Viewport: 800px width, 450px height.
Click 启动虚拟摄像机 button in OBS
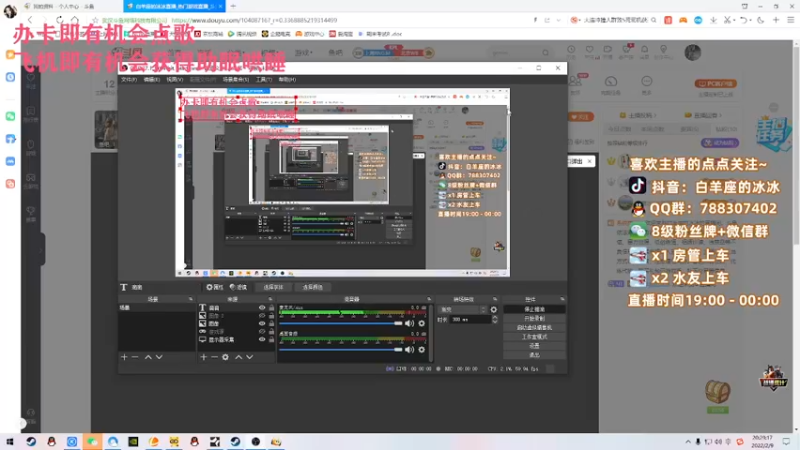tap(534, 328)
